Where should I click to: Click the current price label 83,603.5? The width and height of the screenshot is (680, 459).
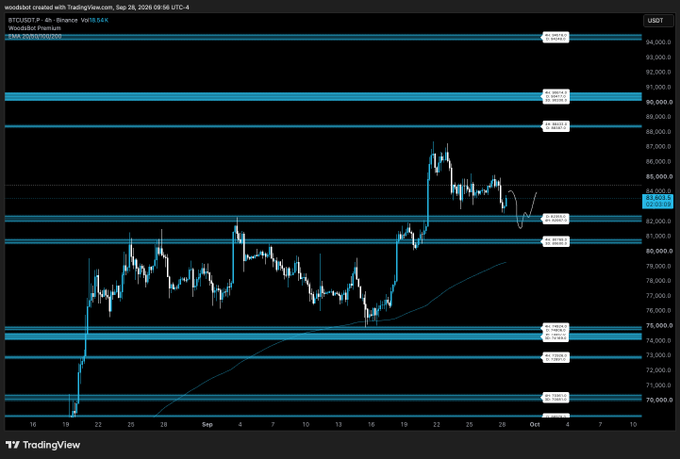pyautogui.click(x=658, y=201)
